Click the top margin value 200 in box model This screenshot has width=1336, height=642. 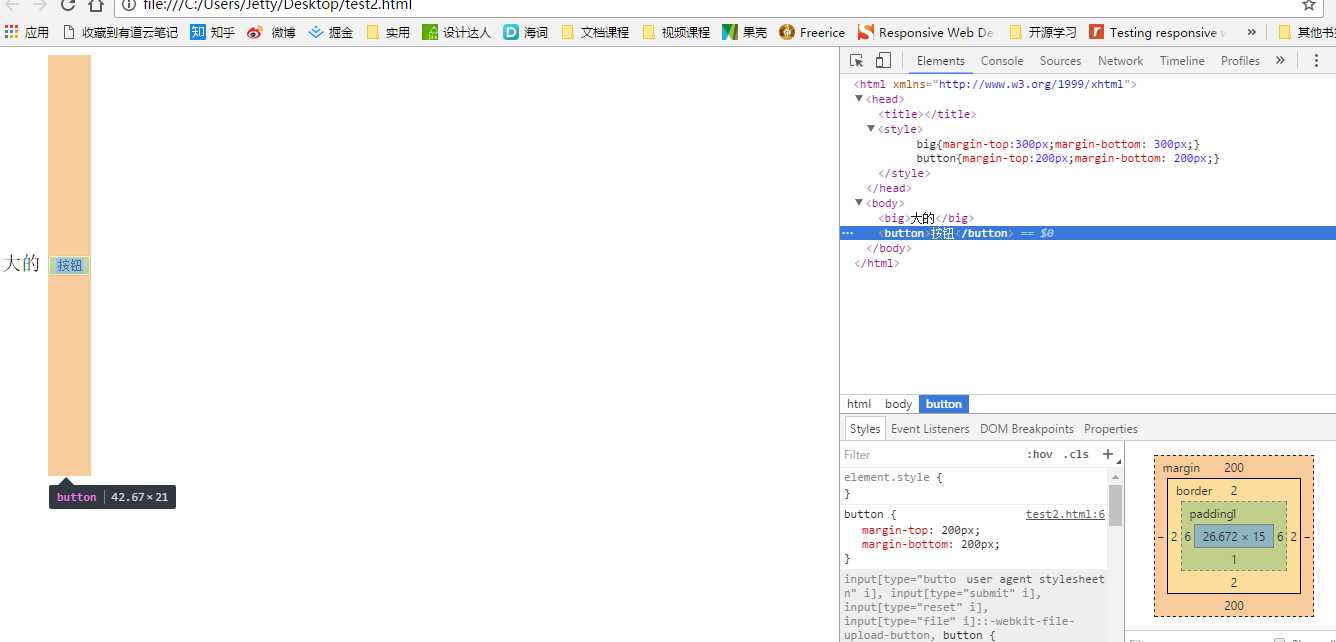click(x=1233, y=468)
